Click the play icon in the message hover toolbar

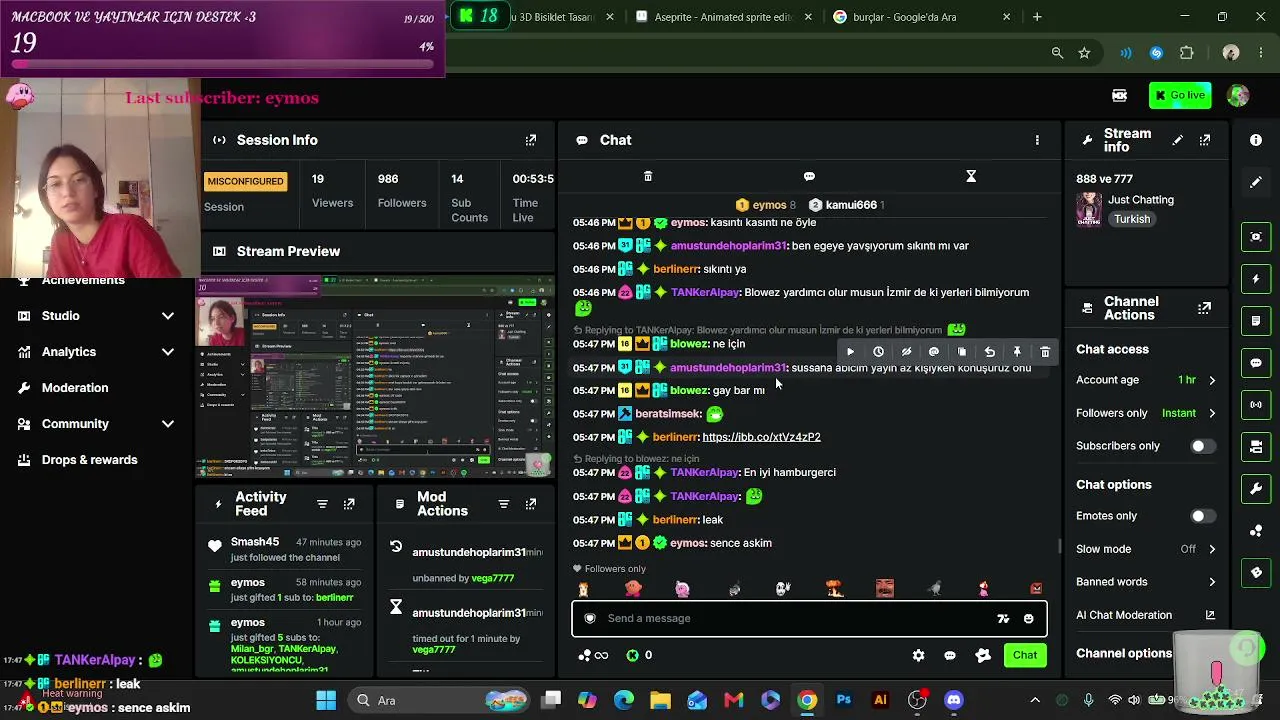(x=850, y=352)
